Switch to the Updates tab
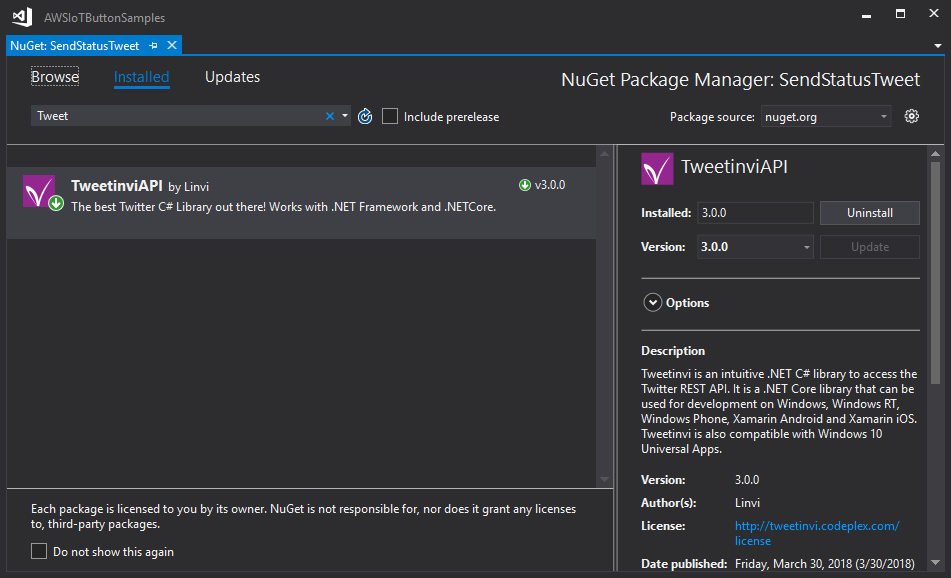This screenshot has height=578, width=951. pos(232,77)
